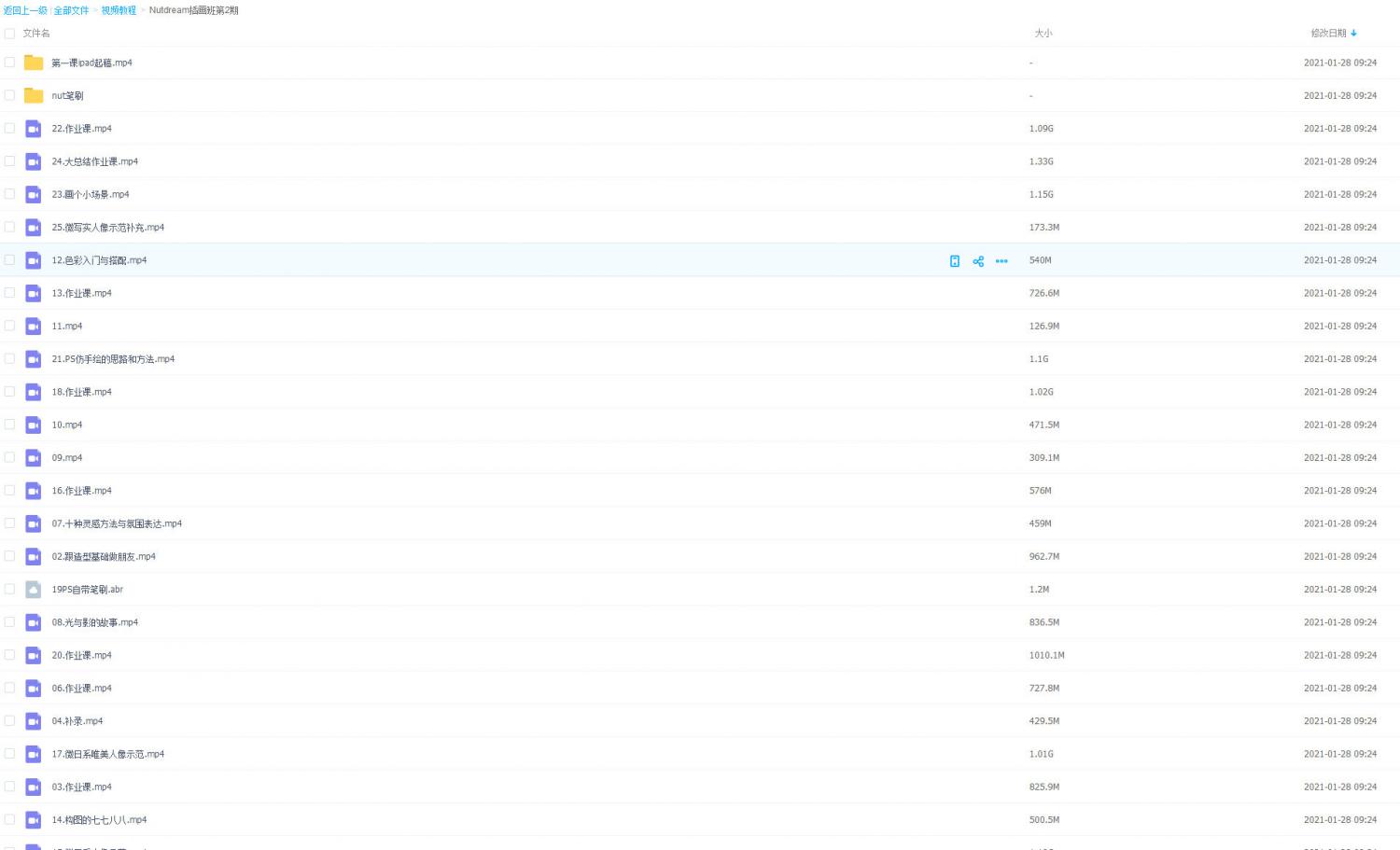Open the file name 25.微写实人像示范补充.mp4
This screenshot has width=1400, height=850.
(108, 228)
